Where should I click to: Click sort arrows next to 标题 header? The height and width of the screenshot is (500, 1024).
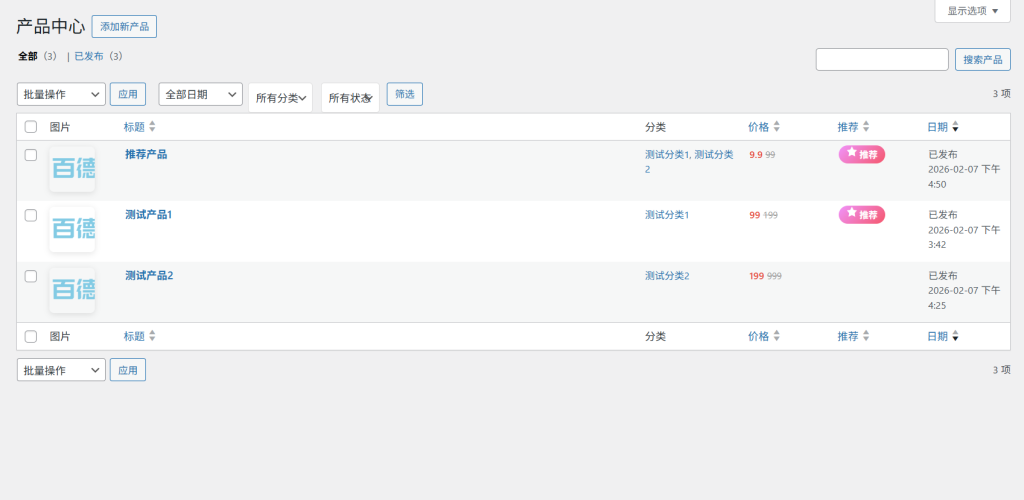click(152, 127)
